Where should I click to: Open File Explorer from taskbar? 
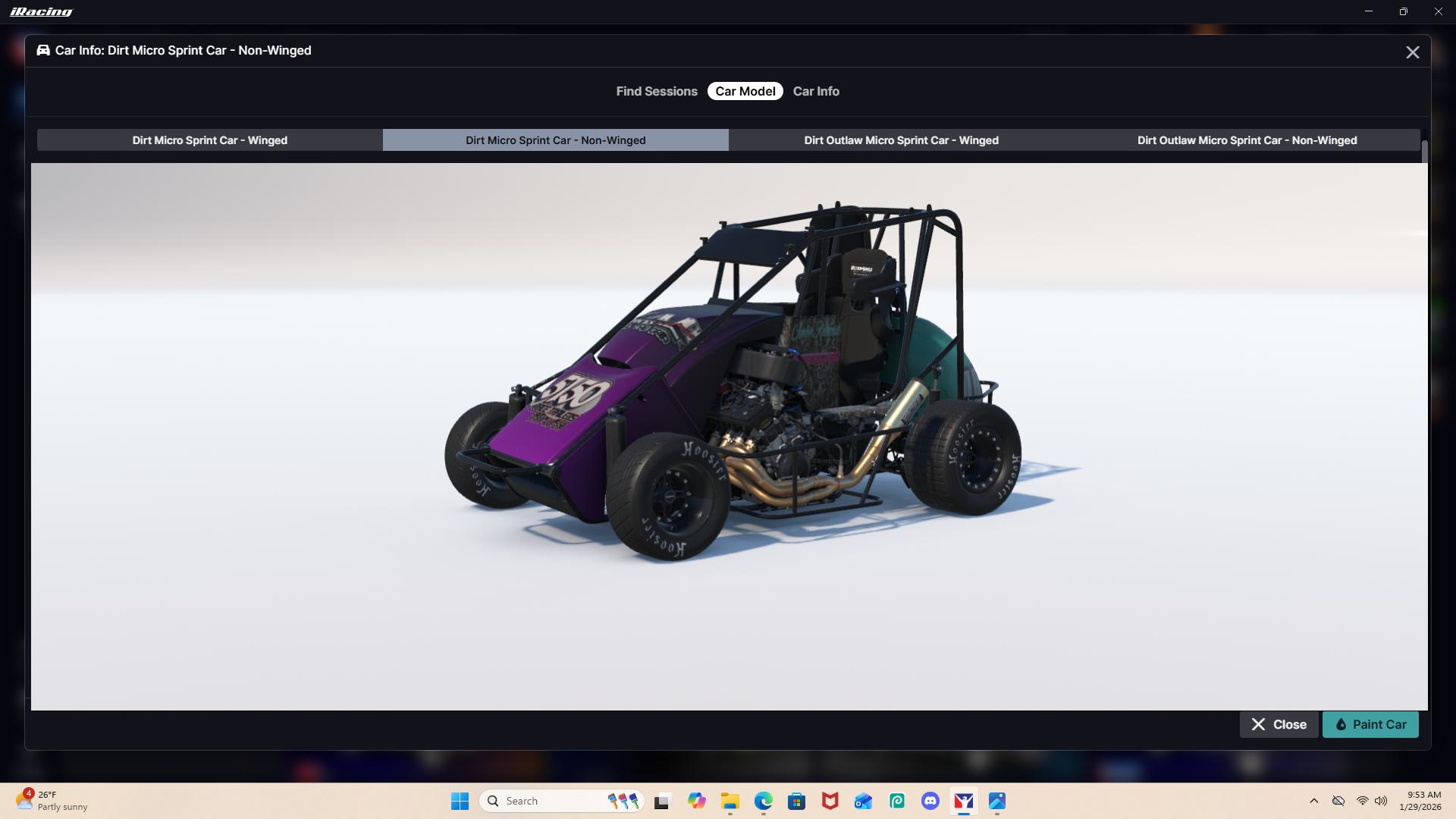point(730,801)
